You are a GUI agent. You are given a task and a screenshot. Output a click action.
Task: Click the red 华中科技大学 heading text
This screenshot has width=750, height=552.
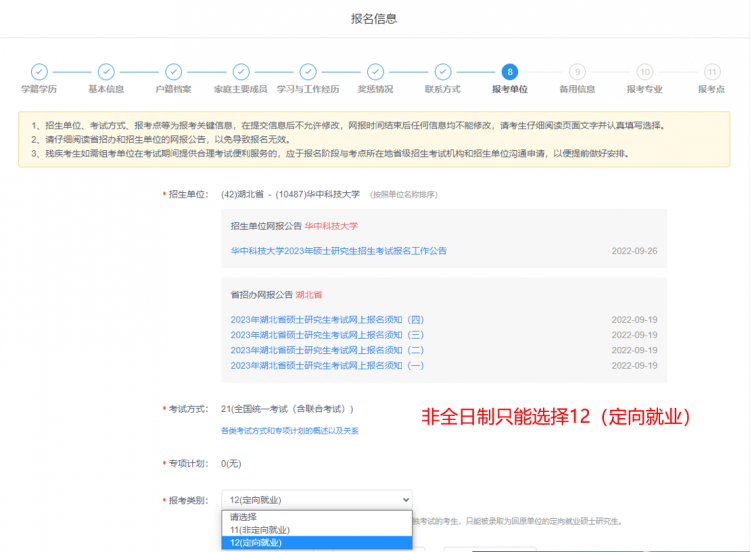[x=331, y=226]
